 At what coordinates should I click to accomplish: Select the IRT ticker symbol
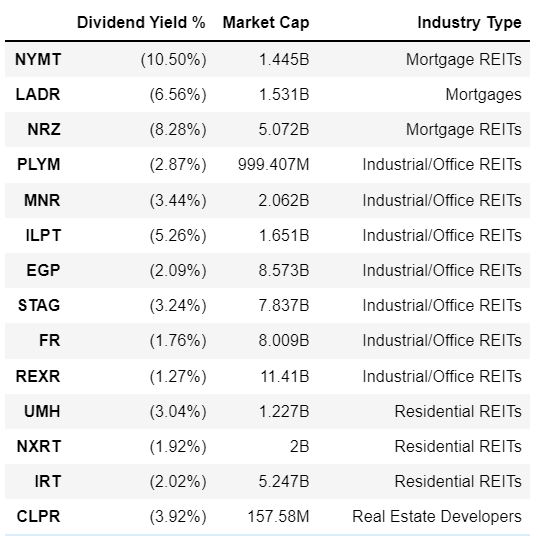pos(48,482)
